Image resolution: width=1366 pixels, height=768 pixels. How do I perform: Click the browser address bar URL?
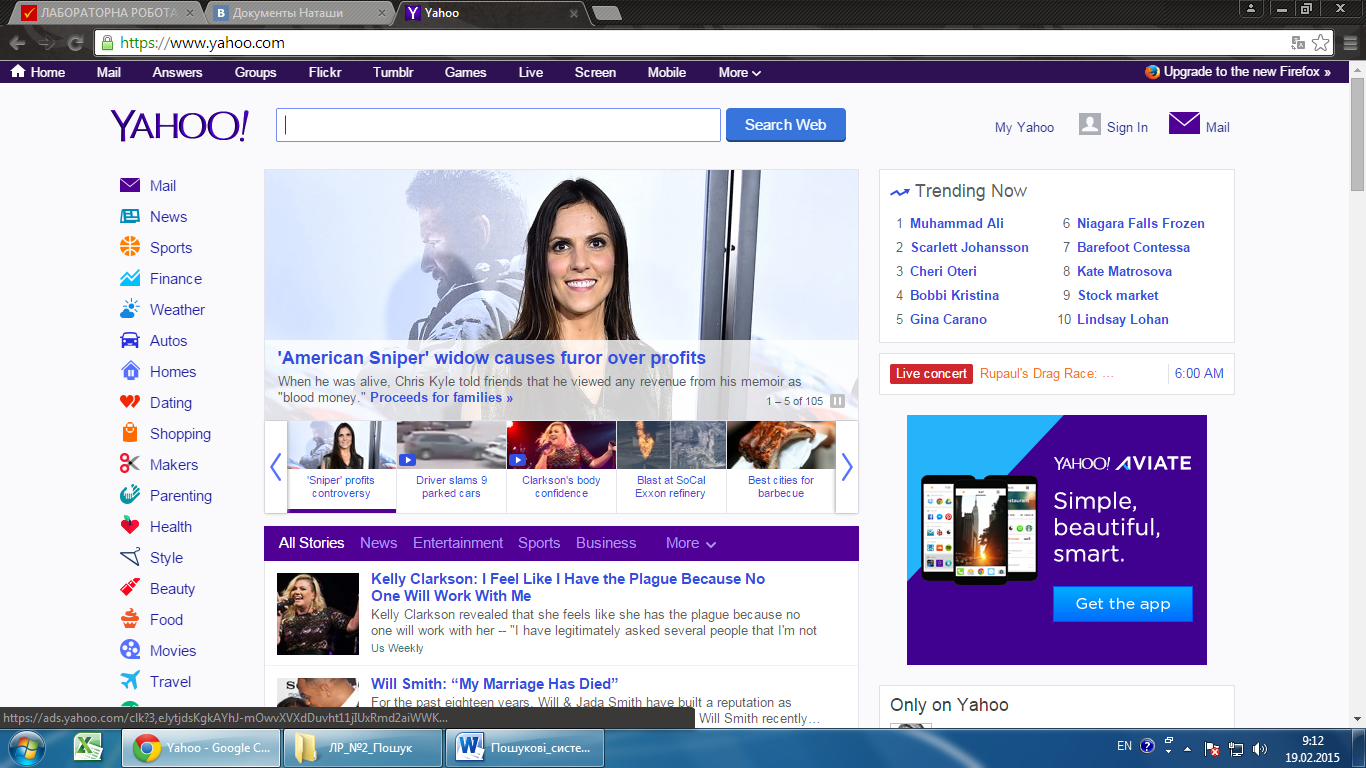203,43
